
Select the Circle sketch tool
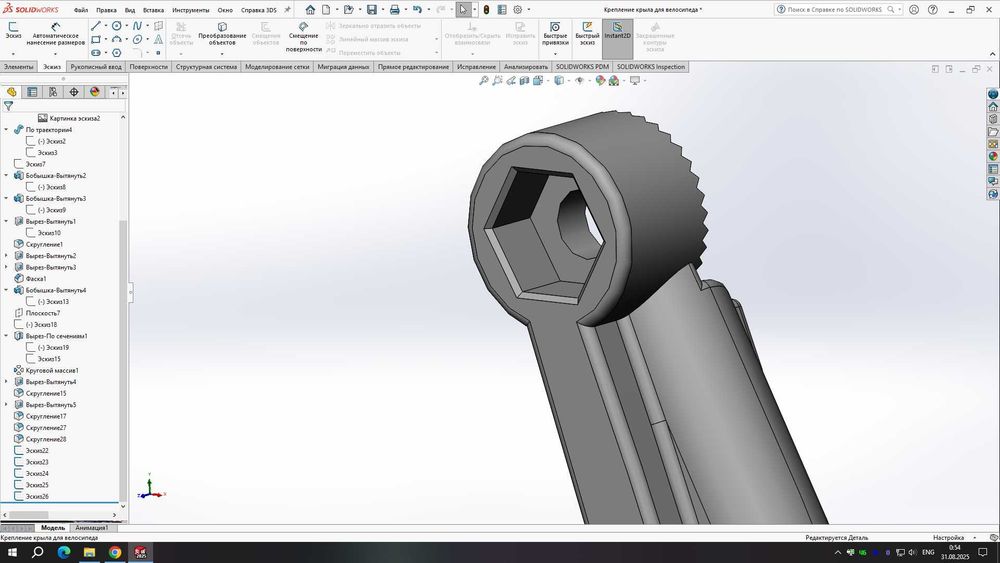tap(117, 26)
